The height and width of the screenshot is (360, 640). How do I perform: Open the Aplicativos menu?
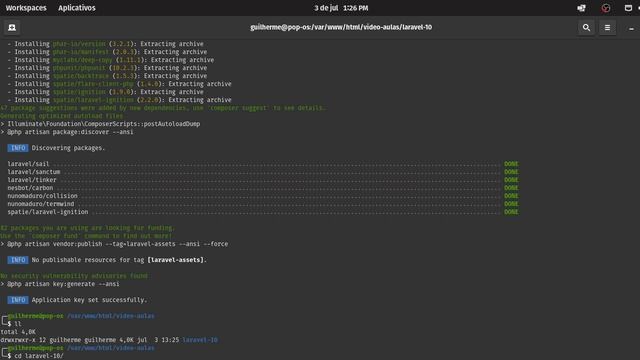pyautogui.click(x=77, y=8)
